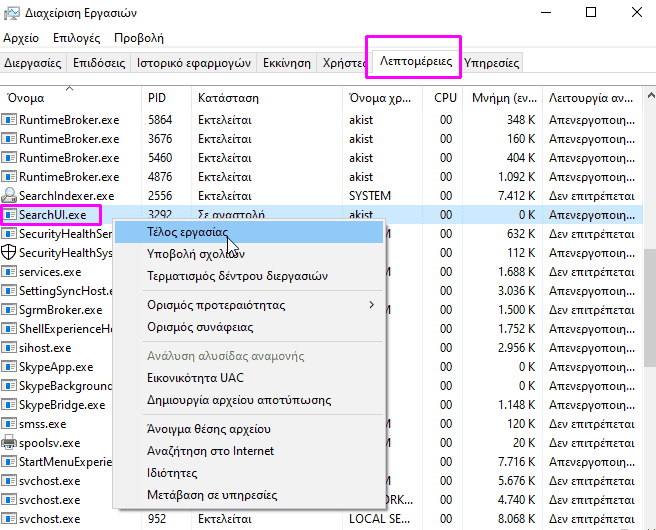Expand Ορισμός προτεραιότητας submenu
This screenshot has width=656, height=530.
pyautogui.click(x=249, y=305)
